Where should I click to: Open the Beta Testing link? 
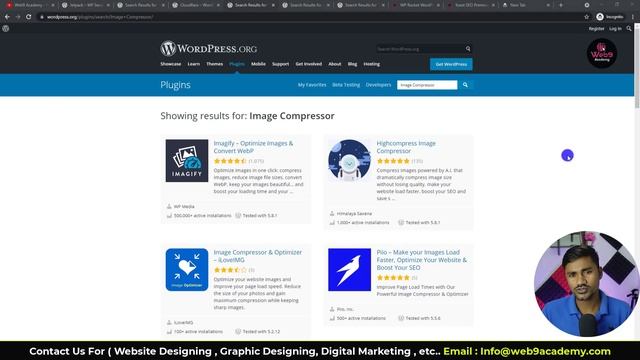[346, 85]
